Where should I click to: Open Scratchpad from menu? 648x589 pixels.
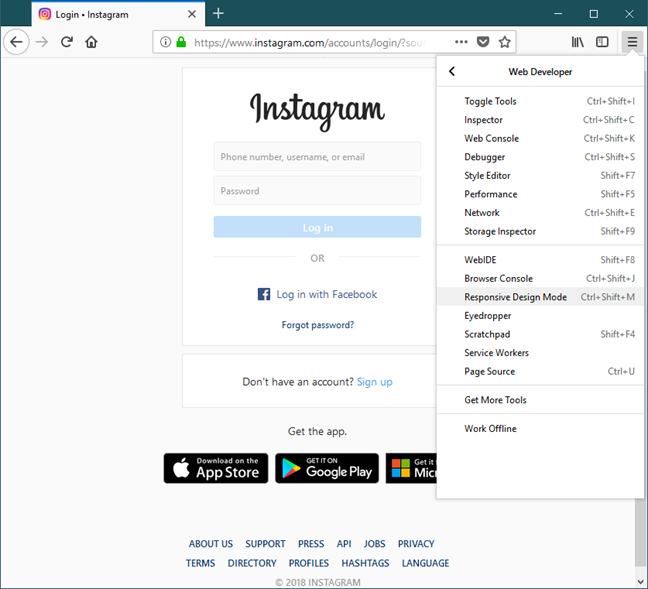click(540, 334)
